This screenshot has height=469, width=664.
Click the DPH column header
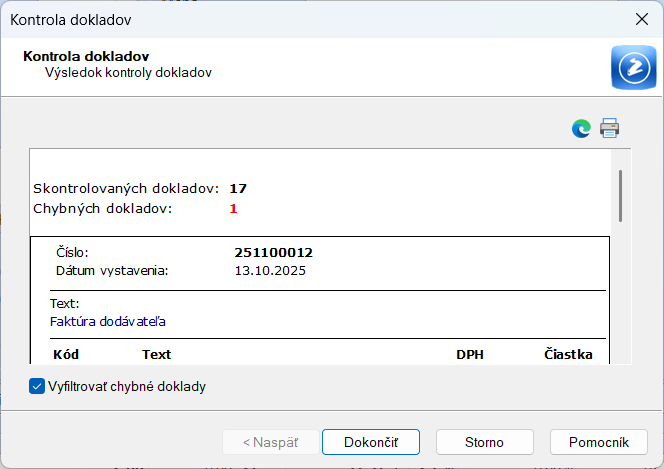[470, 354]
